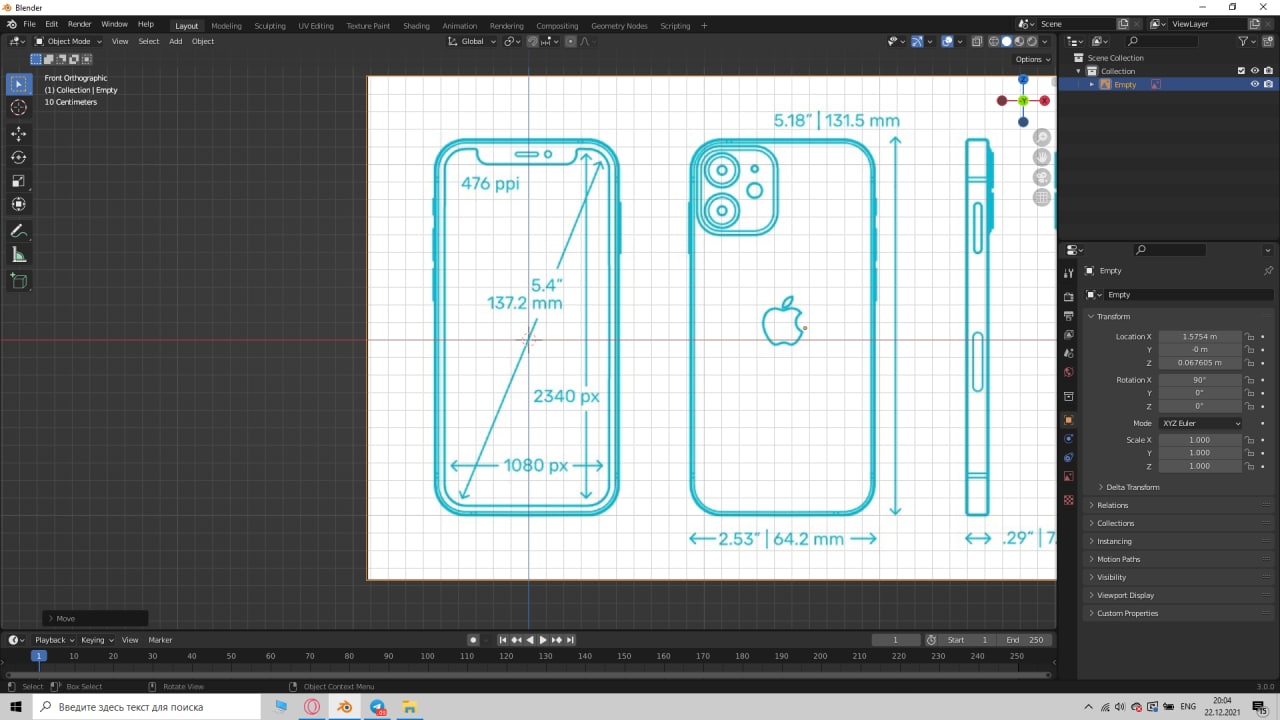Switch to the UV Editing workspace tab
Viewport: 1280px width, 720px height.
[x=315, y=26]
